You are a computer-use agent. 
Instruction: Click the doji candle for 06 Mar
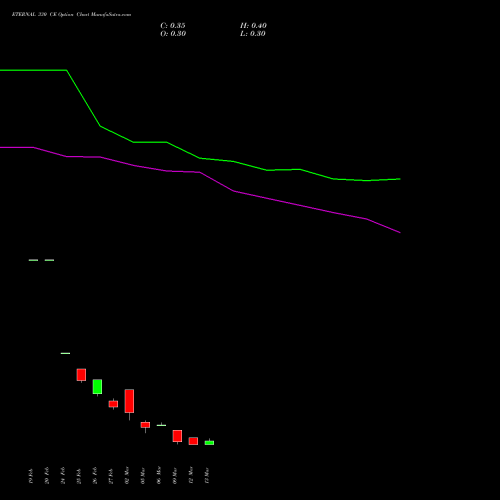click(x=161, y=425)
